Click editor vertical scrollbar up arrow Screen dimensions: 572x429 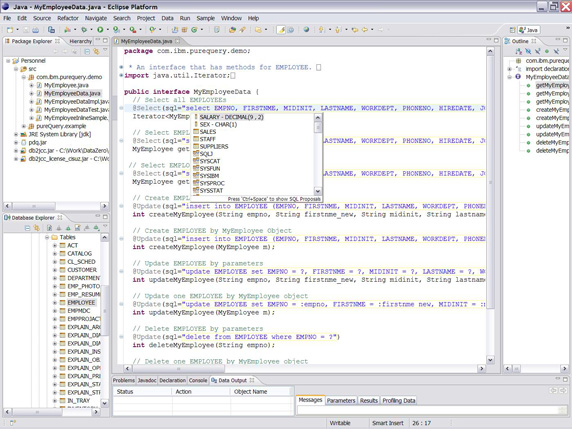(x=490, y=51)
